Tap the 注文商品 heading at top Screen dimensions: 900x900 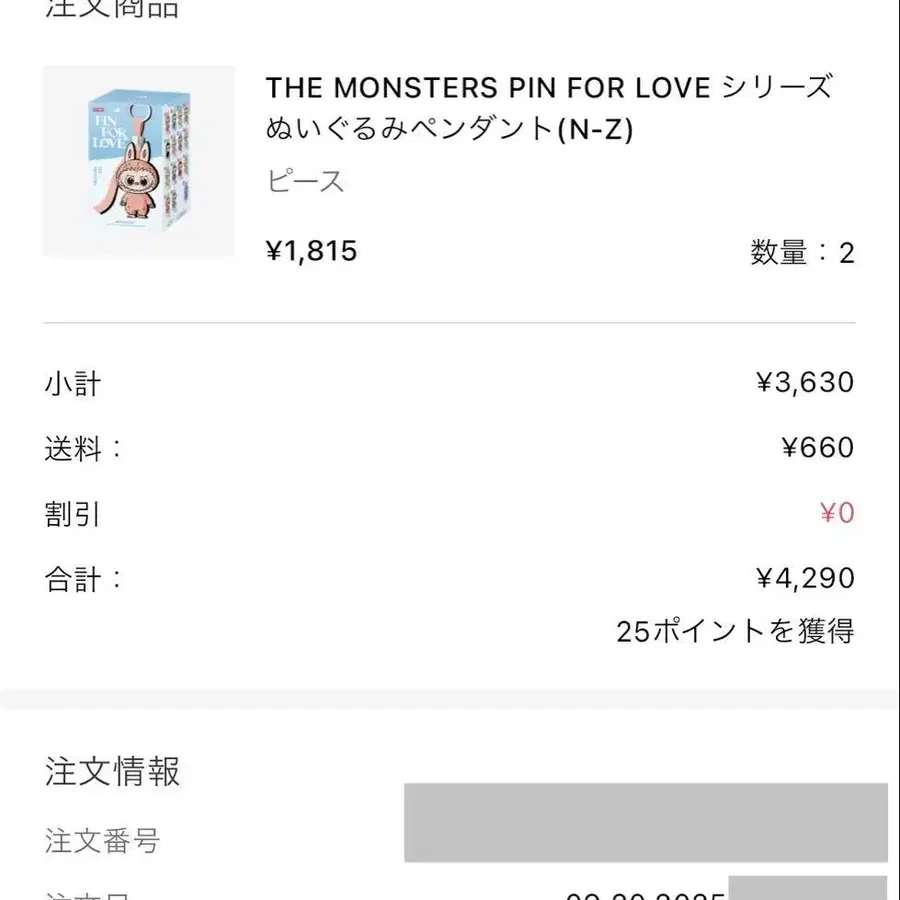coord(112,8)
